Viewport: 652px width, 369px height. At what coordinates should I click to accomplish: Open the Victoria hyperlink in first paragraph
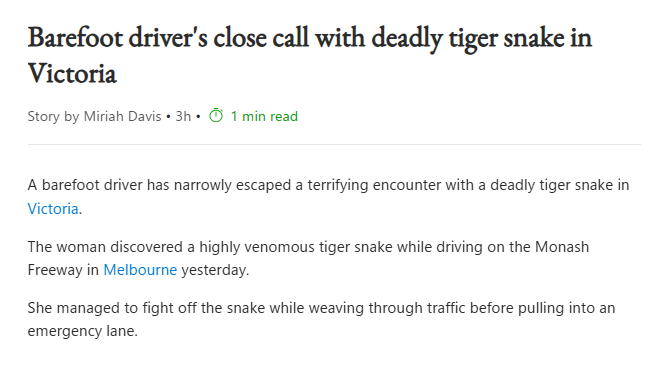tap(53, 208)
